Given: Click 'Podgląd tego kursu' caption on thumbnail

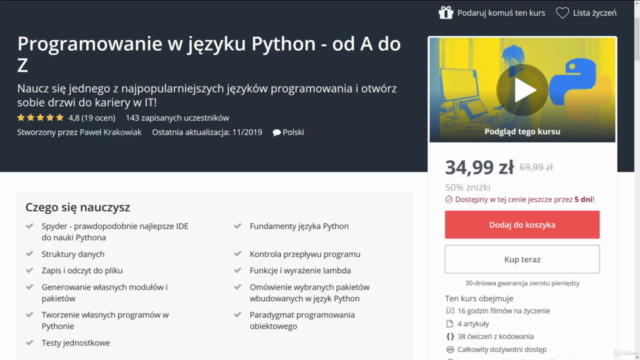Looking at the screenshot, I should [x=522, y=131].
